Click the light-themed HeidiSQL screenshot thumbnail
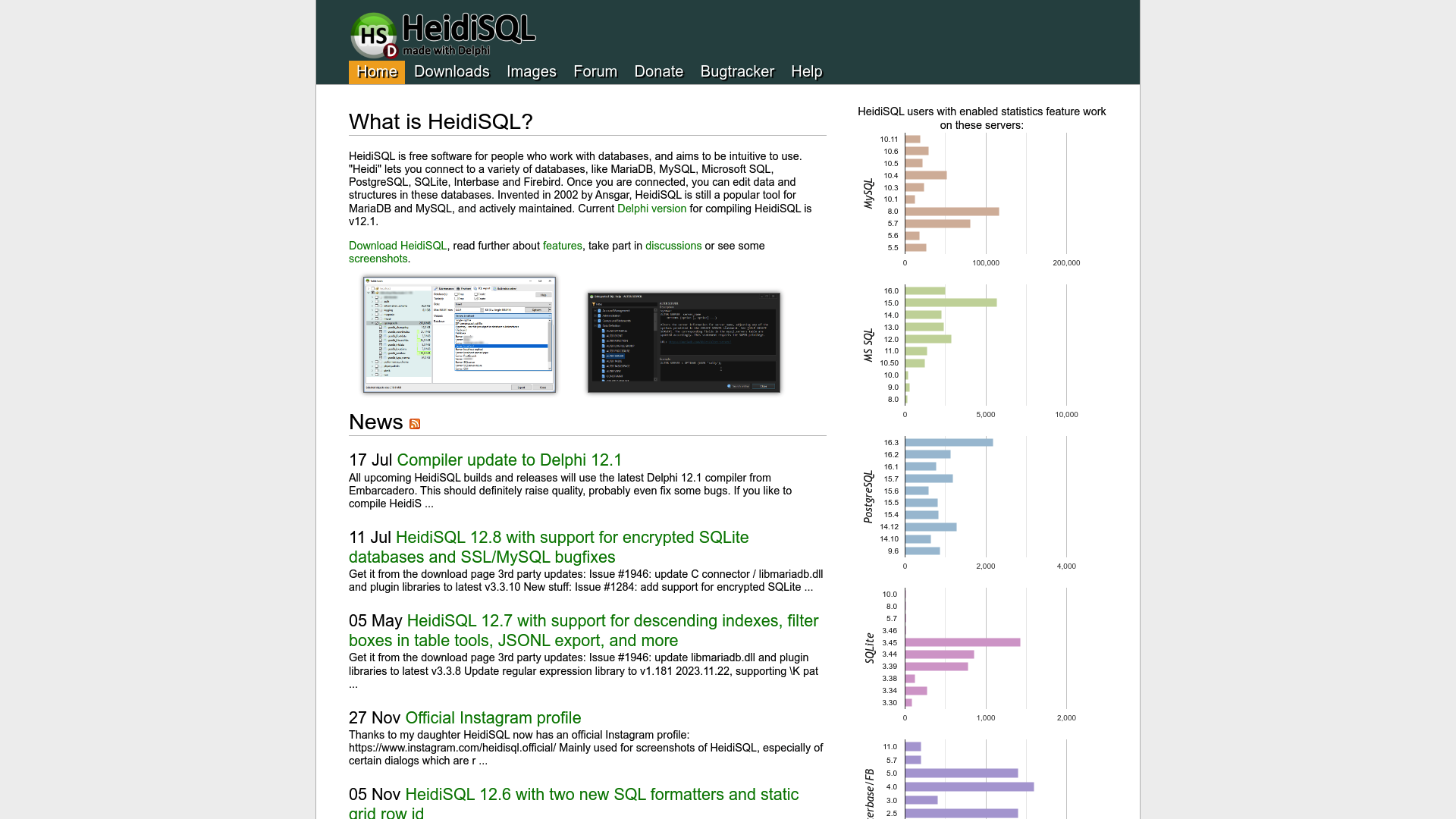The image size is (1456, 819). pyautogui.click(x=459, y=335)
